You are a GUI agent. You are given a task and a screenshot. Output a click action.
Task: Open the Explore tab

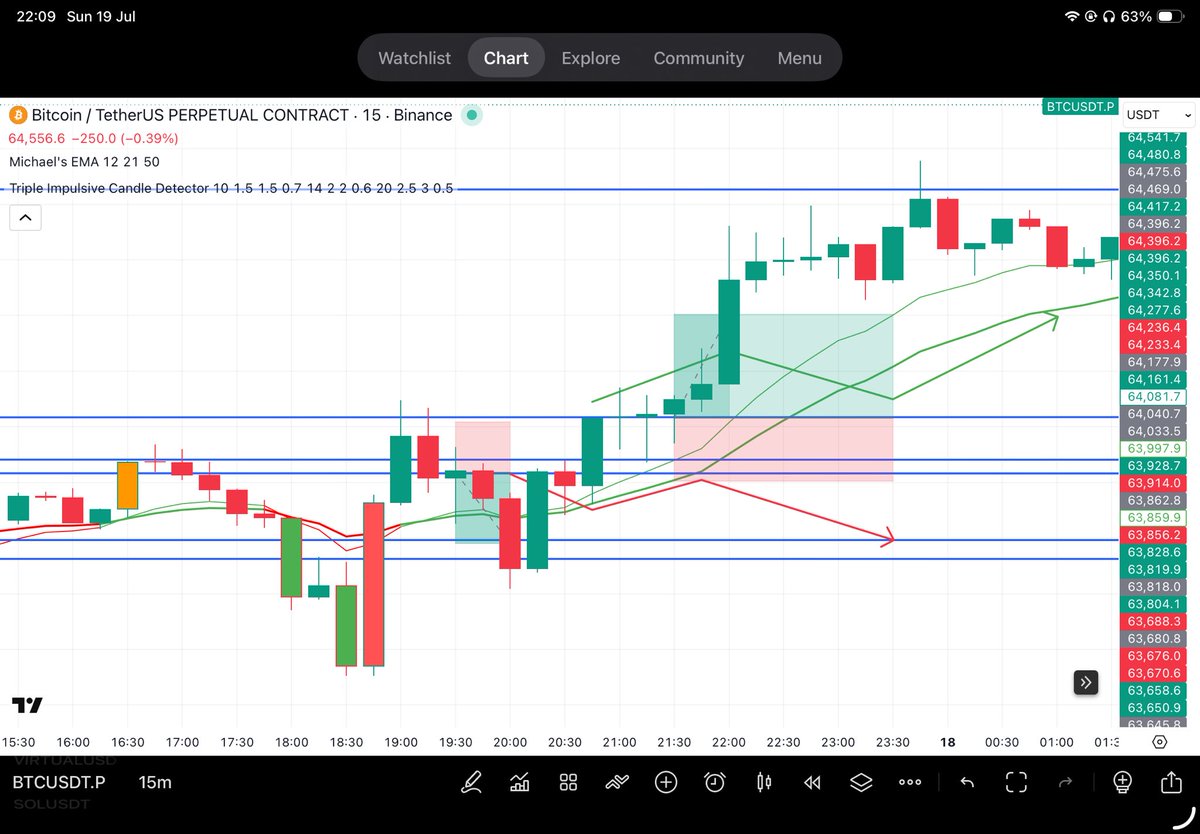(590, 58)
